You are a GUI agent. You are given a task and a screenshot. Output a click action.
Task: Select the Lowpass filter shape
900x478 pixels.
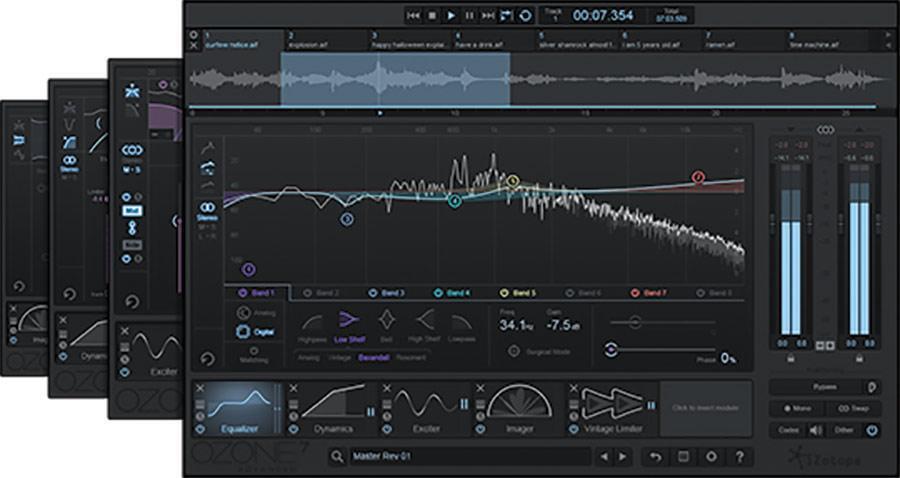coord(461,327)
